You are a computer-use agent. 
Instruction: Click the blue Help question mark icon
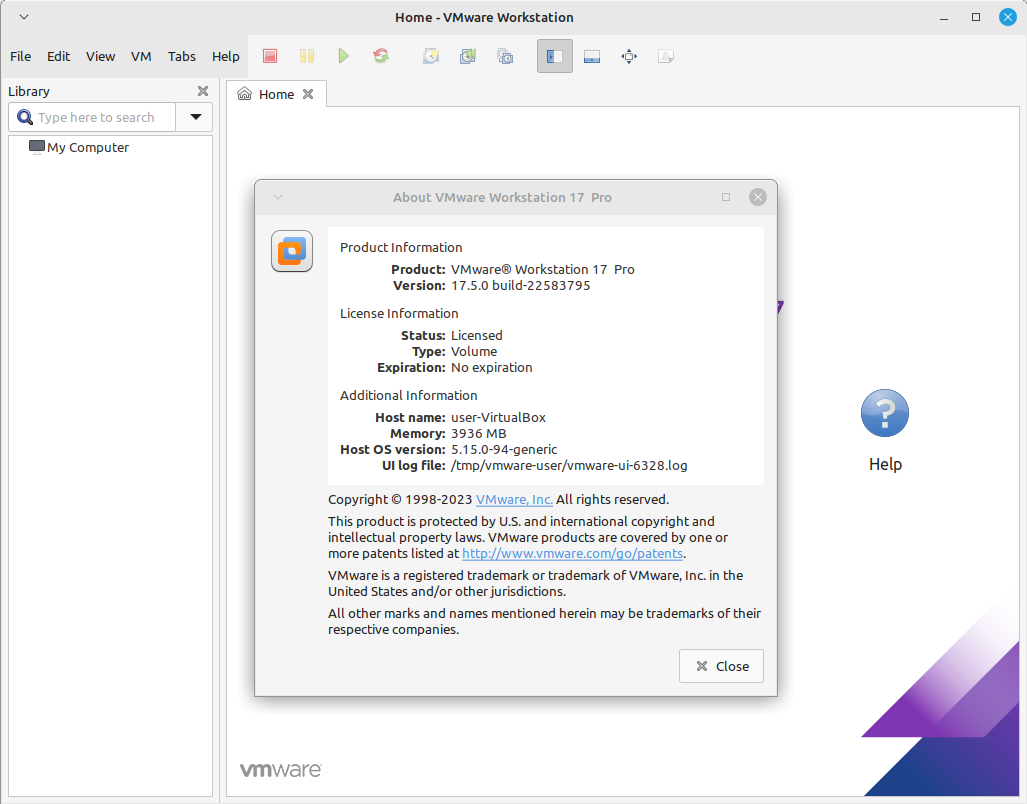(885, 413)
